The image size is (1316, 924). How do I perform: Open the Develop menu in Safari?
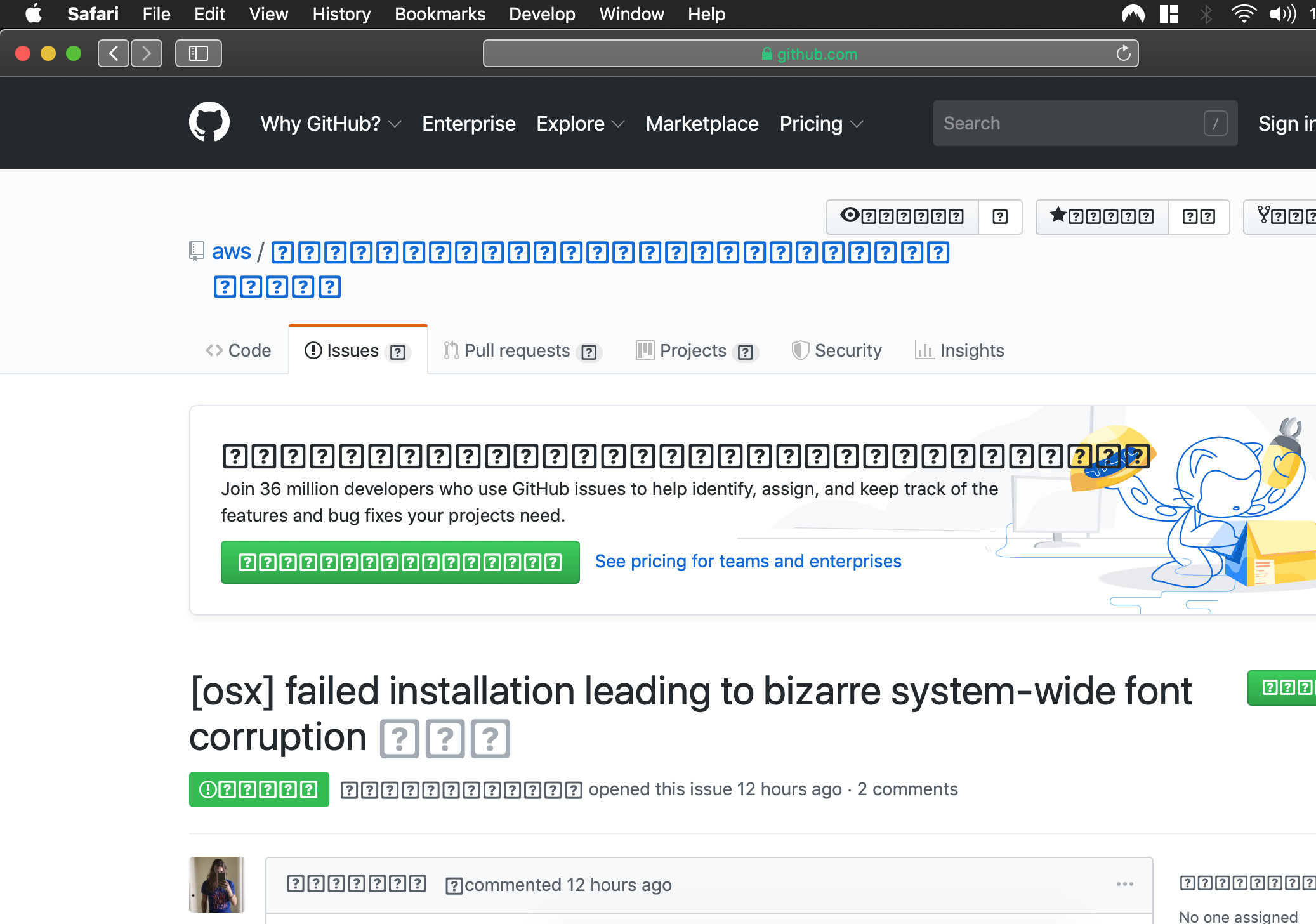click(541, 14)
